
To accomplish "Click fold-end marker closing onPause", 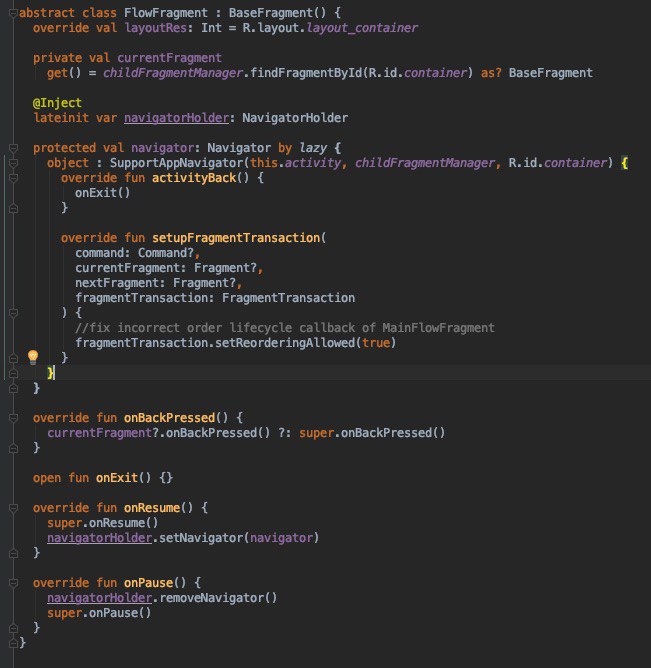I will click(13, 628).
